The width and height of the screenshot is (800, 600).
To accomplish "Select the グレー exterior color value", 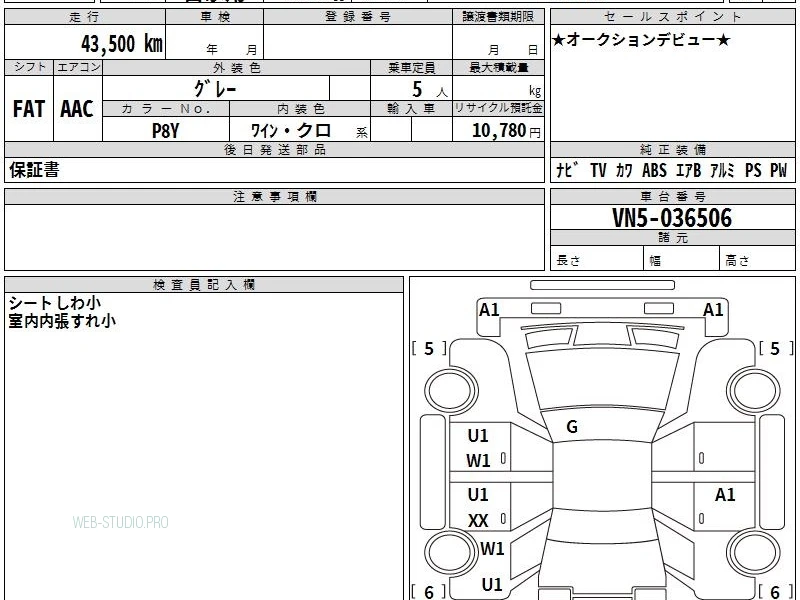I will coord(215,89).
